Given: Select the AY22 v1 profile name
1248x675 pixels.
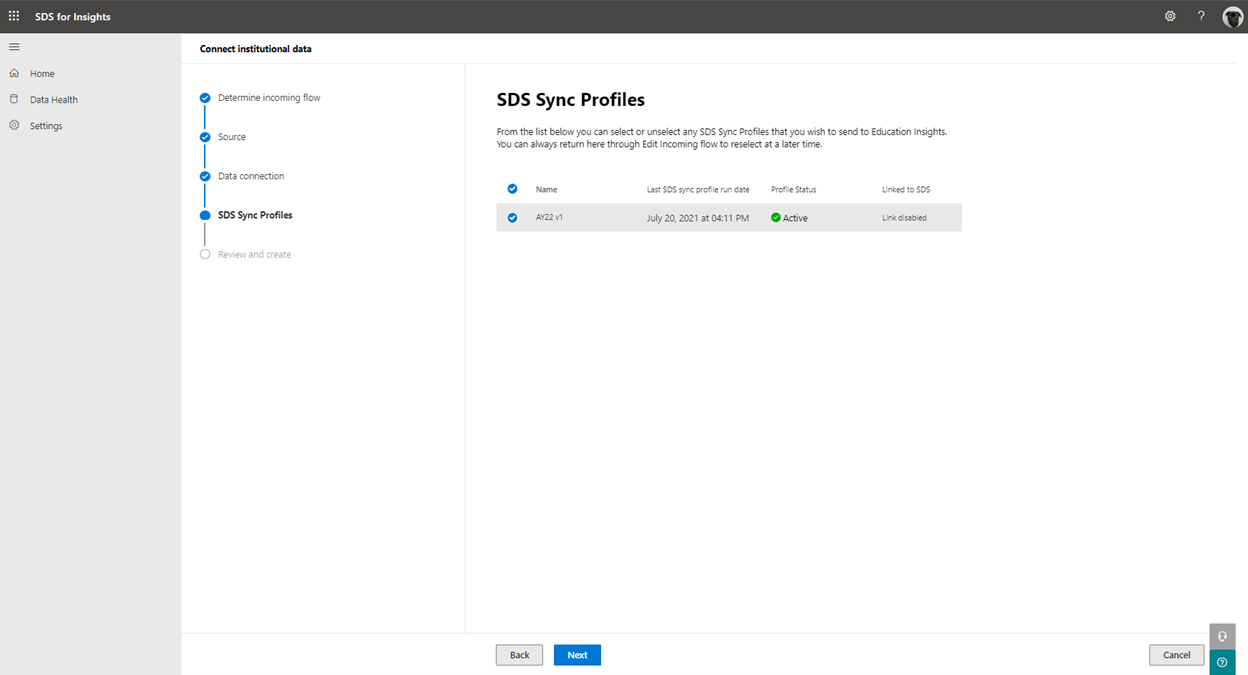Looking at the screenshot, I should point(549,217).
